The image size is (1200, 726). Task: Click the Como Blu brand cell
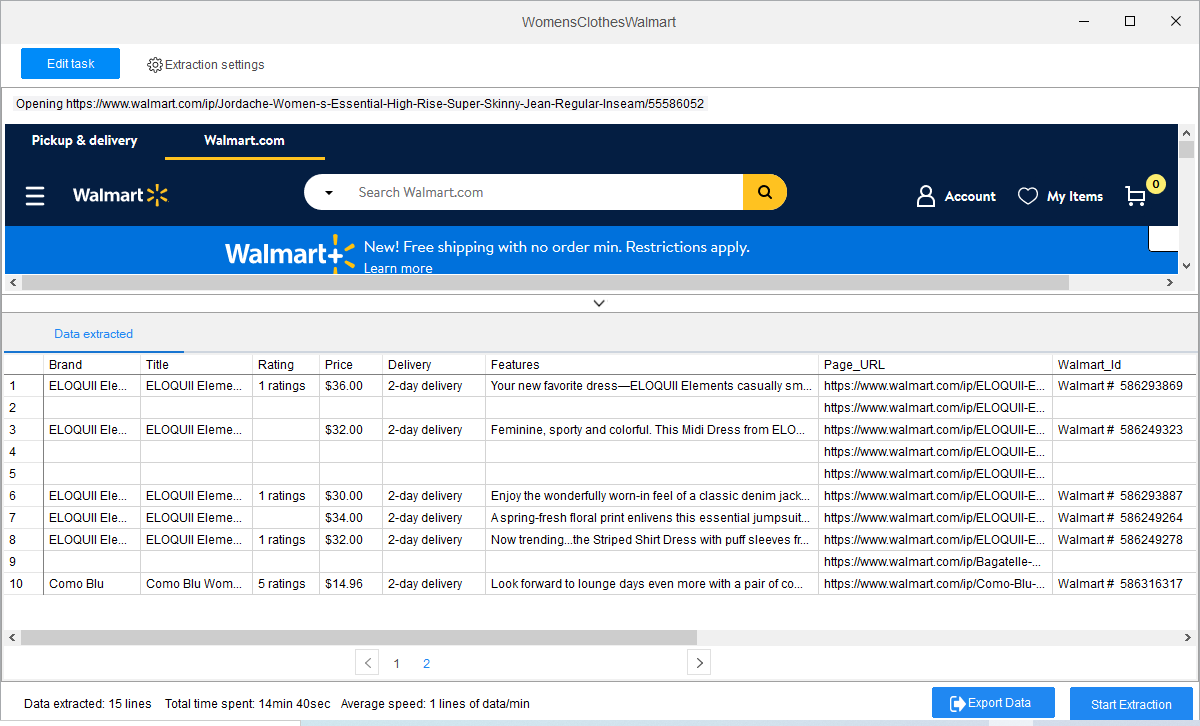click(x=92, y=584)
